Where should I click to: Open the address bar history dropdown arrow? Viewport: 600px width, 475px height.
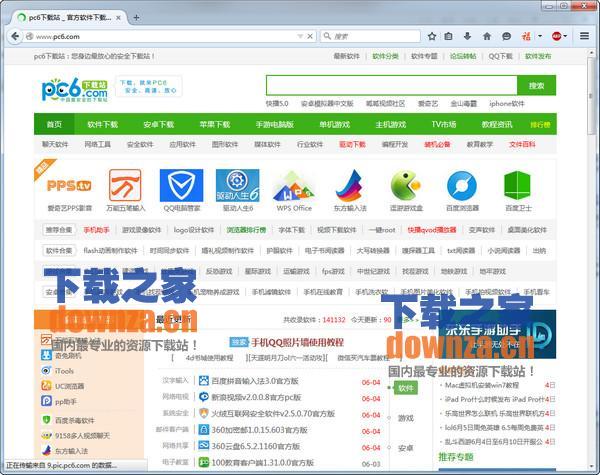[x=300, y=36]
